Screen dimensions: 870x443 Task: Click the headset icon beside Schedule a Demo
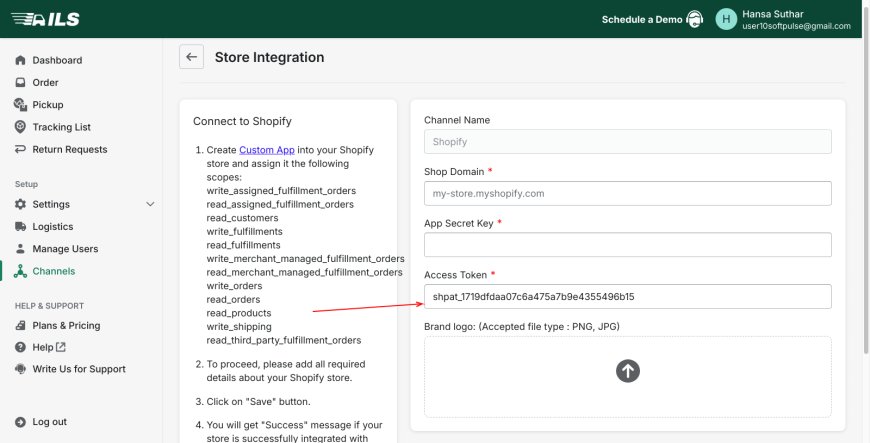(694, 19)
